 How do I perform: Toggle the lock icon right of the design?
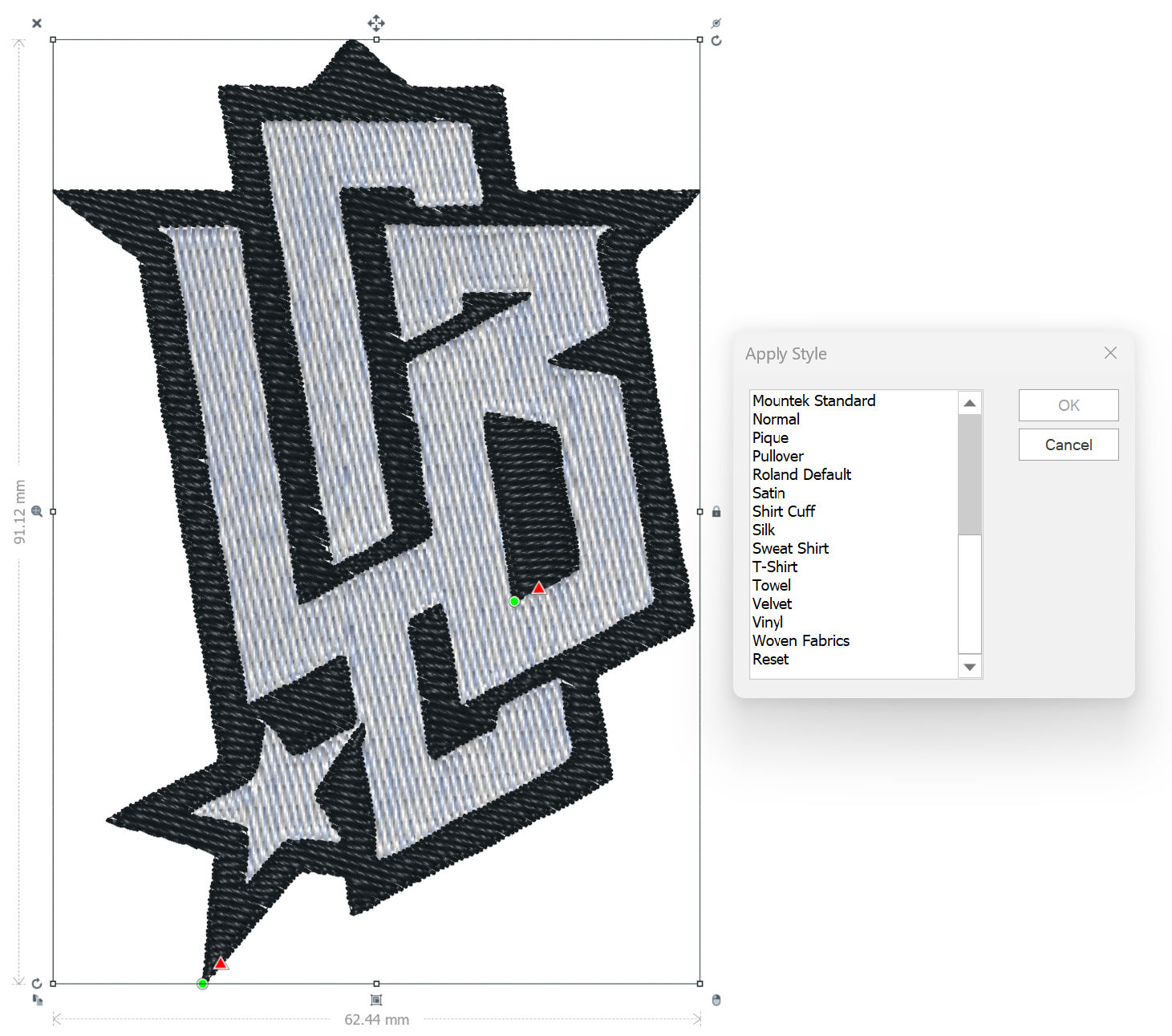(x=716, y=511)
